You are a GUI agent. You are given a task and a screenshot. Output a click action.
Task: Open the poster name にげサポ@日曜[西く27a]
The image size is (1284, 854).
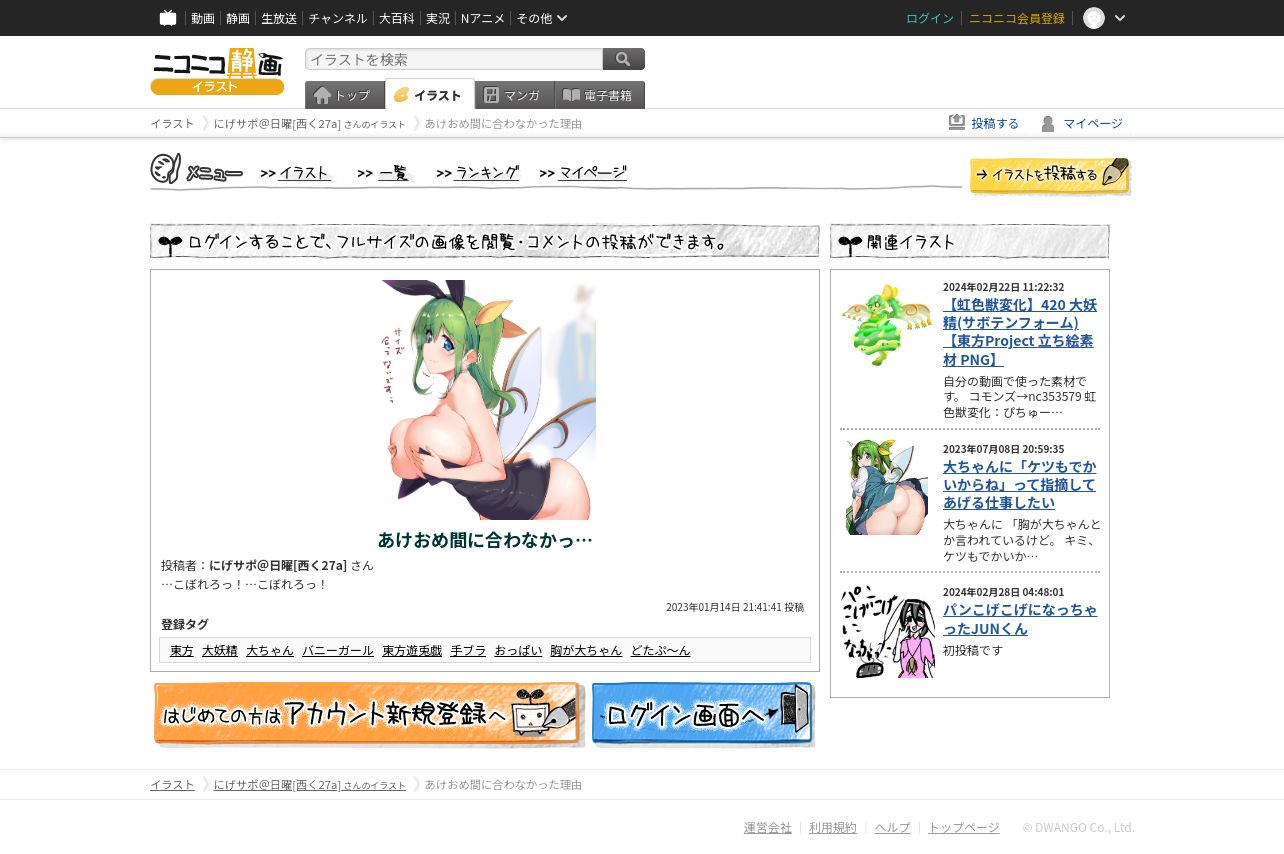coord(278,565)
